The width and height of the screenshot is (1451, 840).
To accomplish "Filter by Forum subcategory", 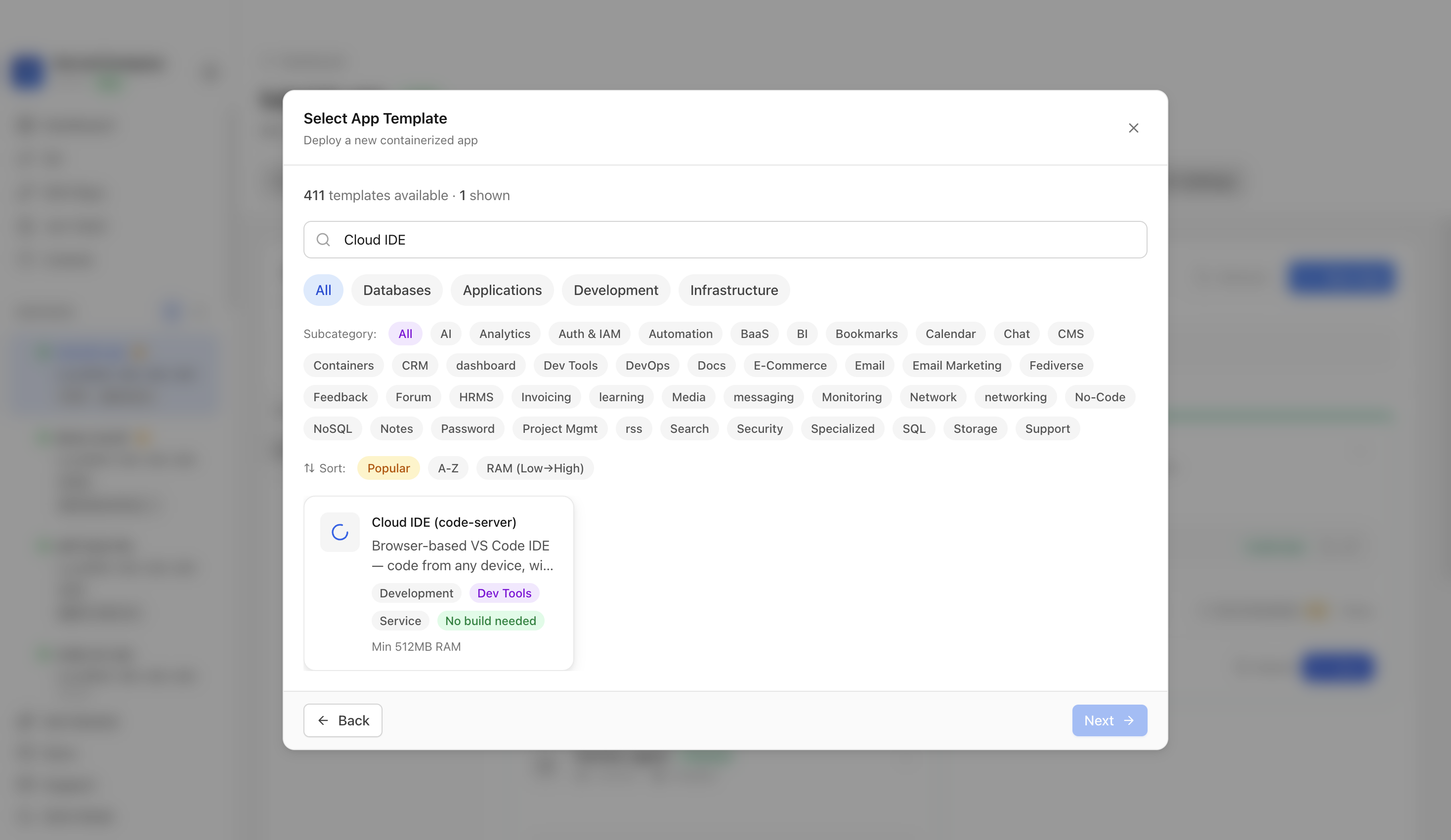I will point(414,397).
